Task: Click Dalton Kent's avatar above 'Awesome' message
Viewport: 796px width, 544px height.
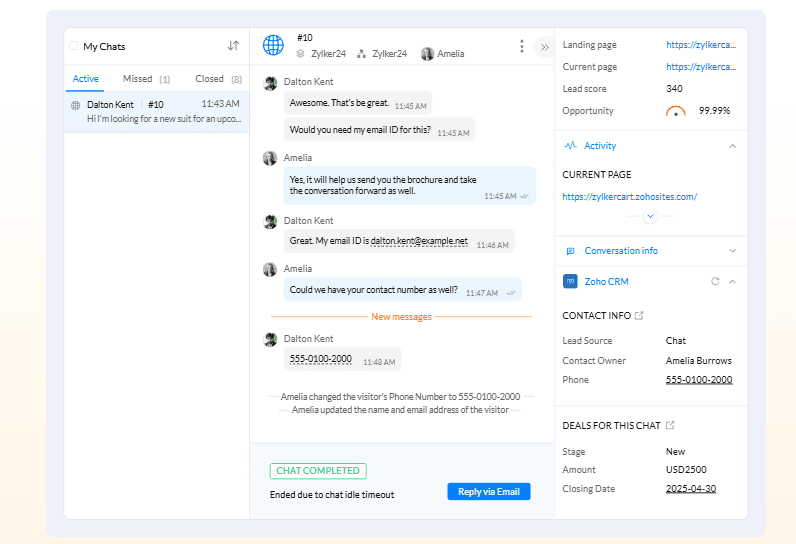Action: pos(270,83)
